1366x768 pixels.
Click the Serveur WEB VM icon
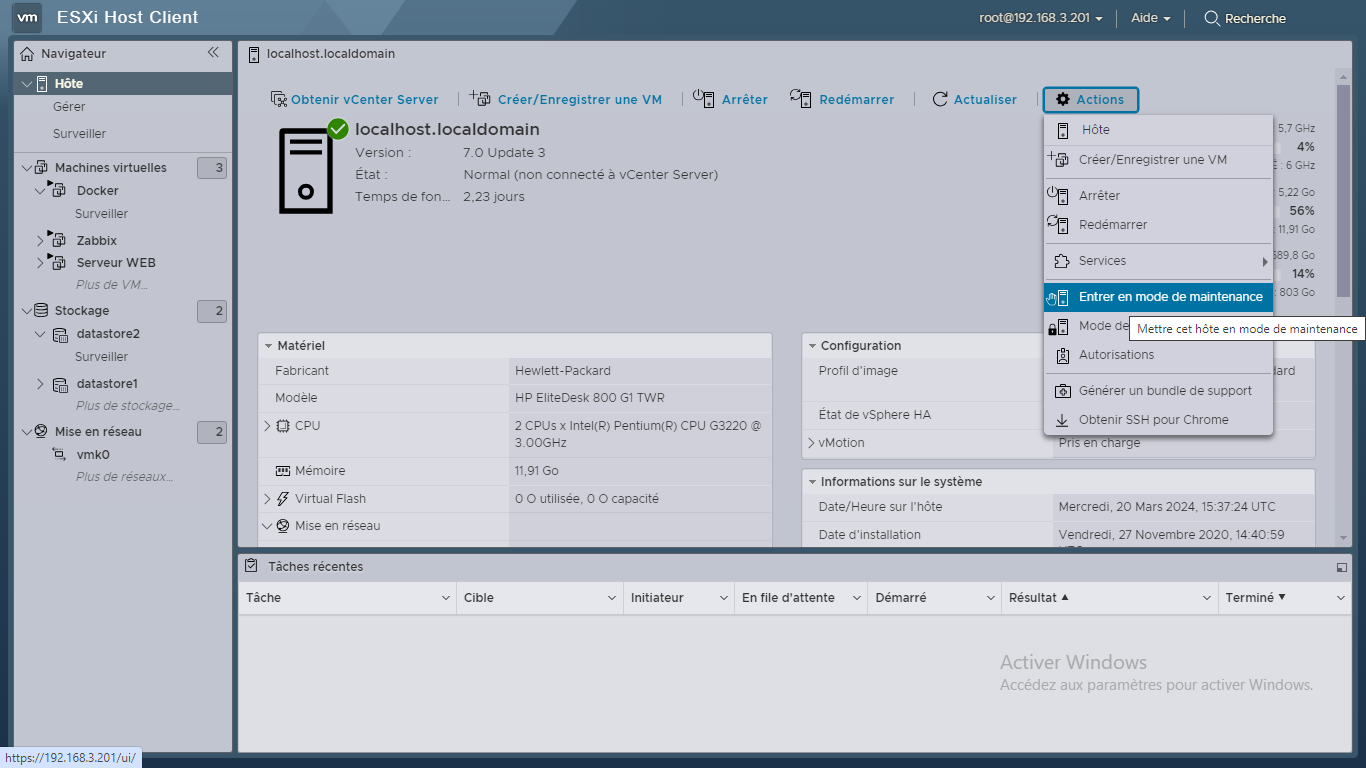[57, 262]
